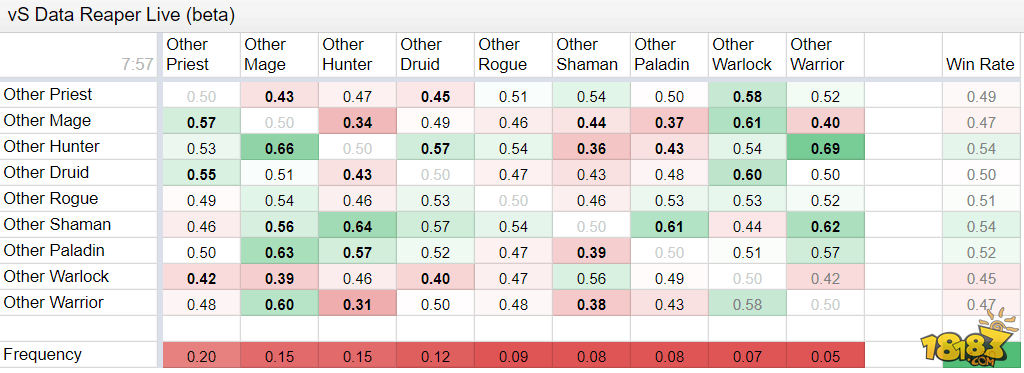Image resolution: width=1024 pixels, height=373 pixels.
Task: Select the Other Shaman row label
Action: point(79,225)
